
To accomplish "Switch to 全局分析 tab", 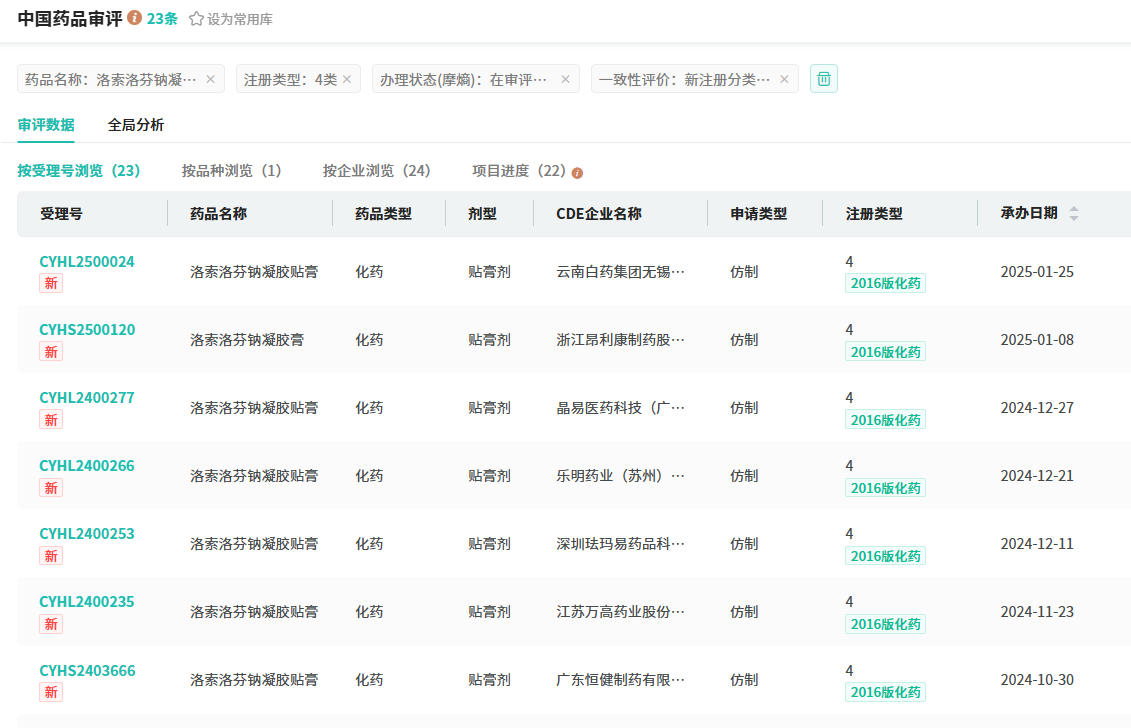I will coord(136,125).
